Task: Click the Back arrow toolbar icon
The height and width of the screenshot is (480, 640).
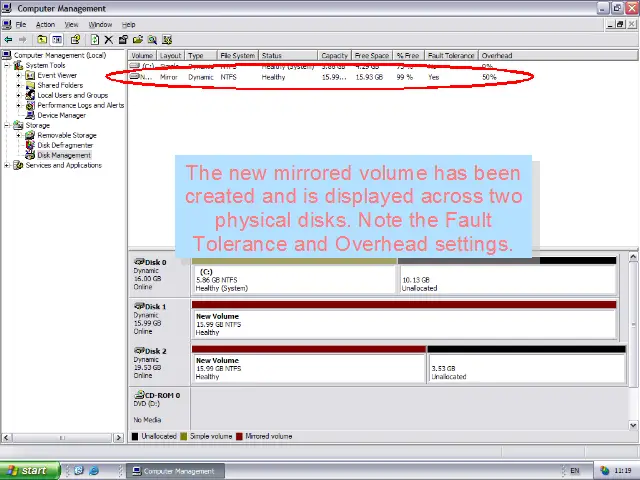Action: 8,40
